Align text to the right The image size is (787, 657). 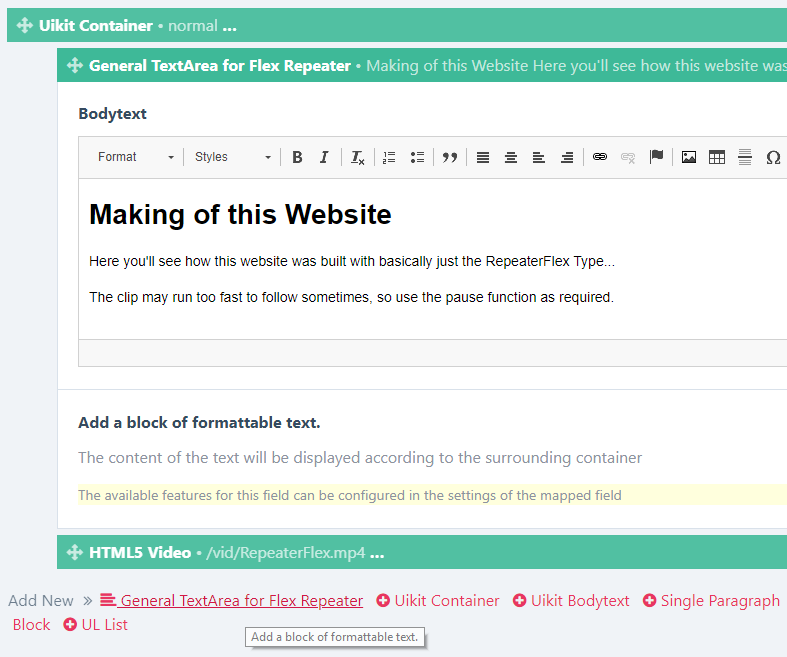coord(567,157)
